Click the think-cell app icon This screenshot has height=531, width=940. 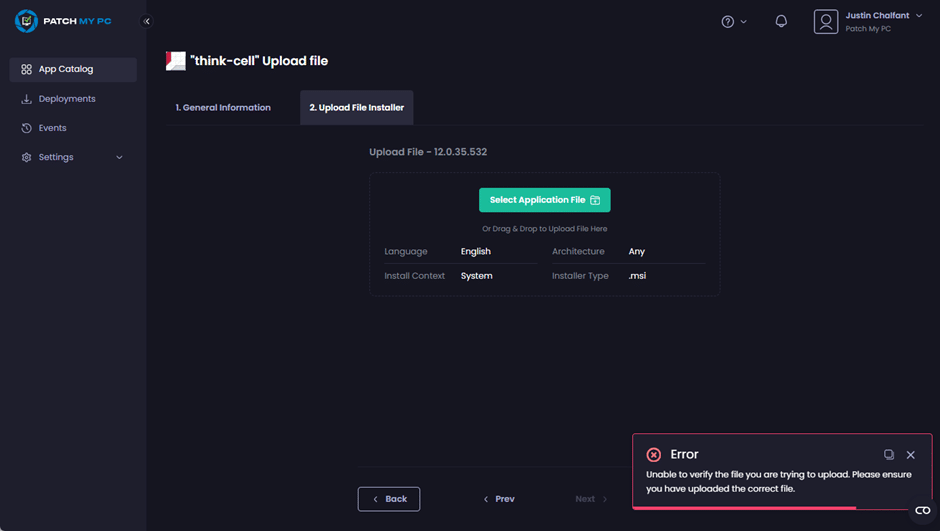176,61
